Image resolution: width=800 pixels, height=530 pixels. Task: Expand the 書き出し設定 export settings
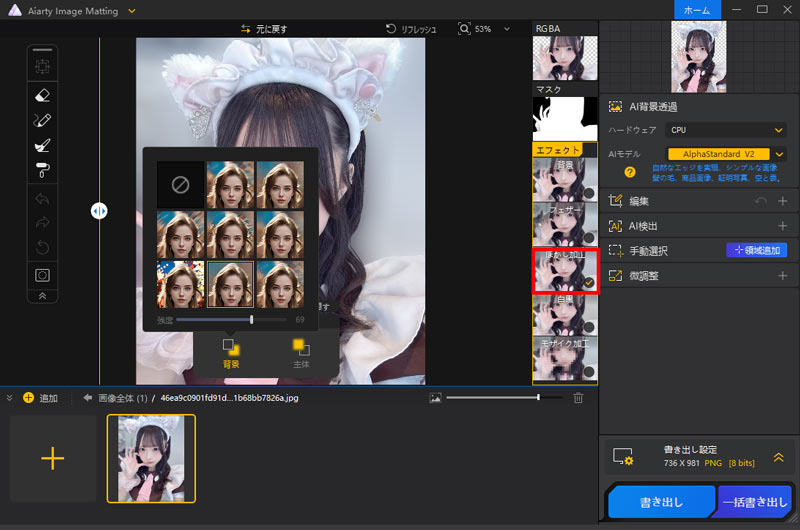[778, 456]
